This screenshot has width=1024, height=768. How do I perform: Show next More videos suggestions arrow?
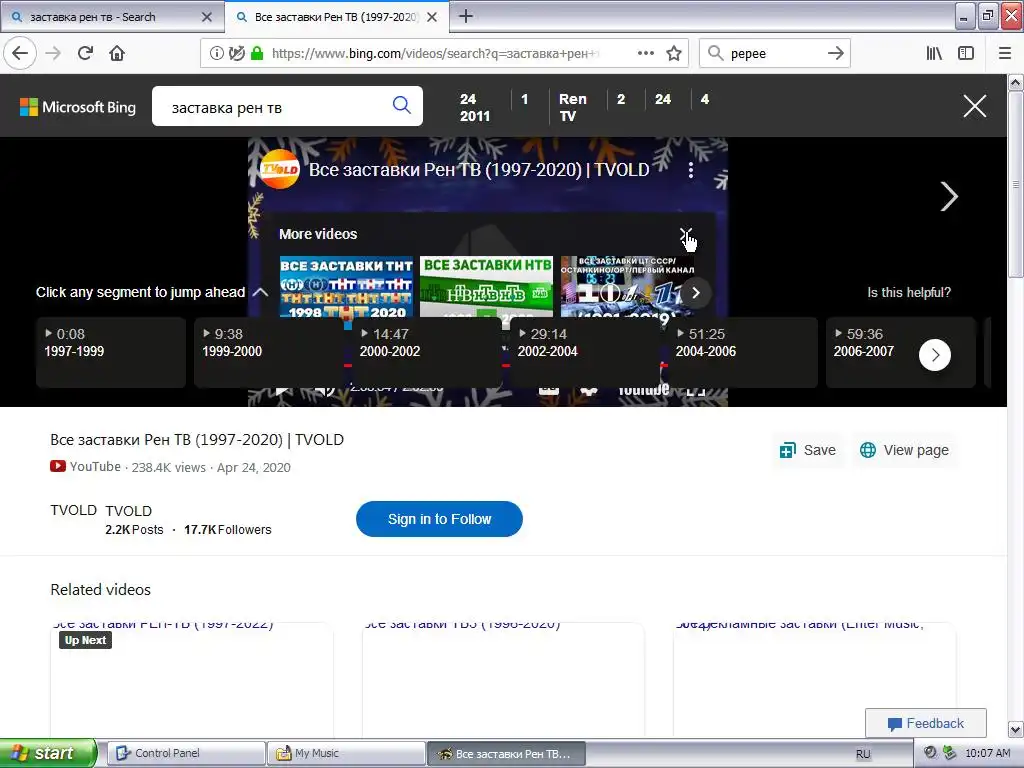pyautogui.click(x=696, y=293)
